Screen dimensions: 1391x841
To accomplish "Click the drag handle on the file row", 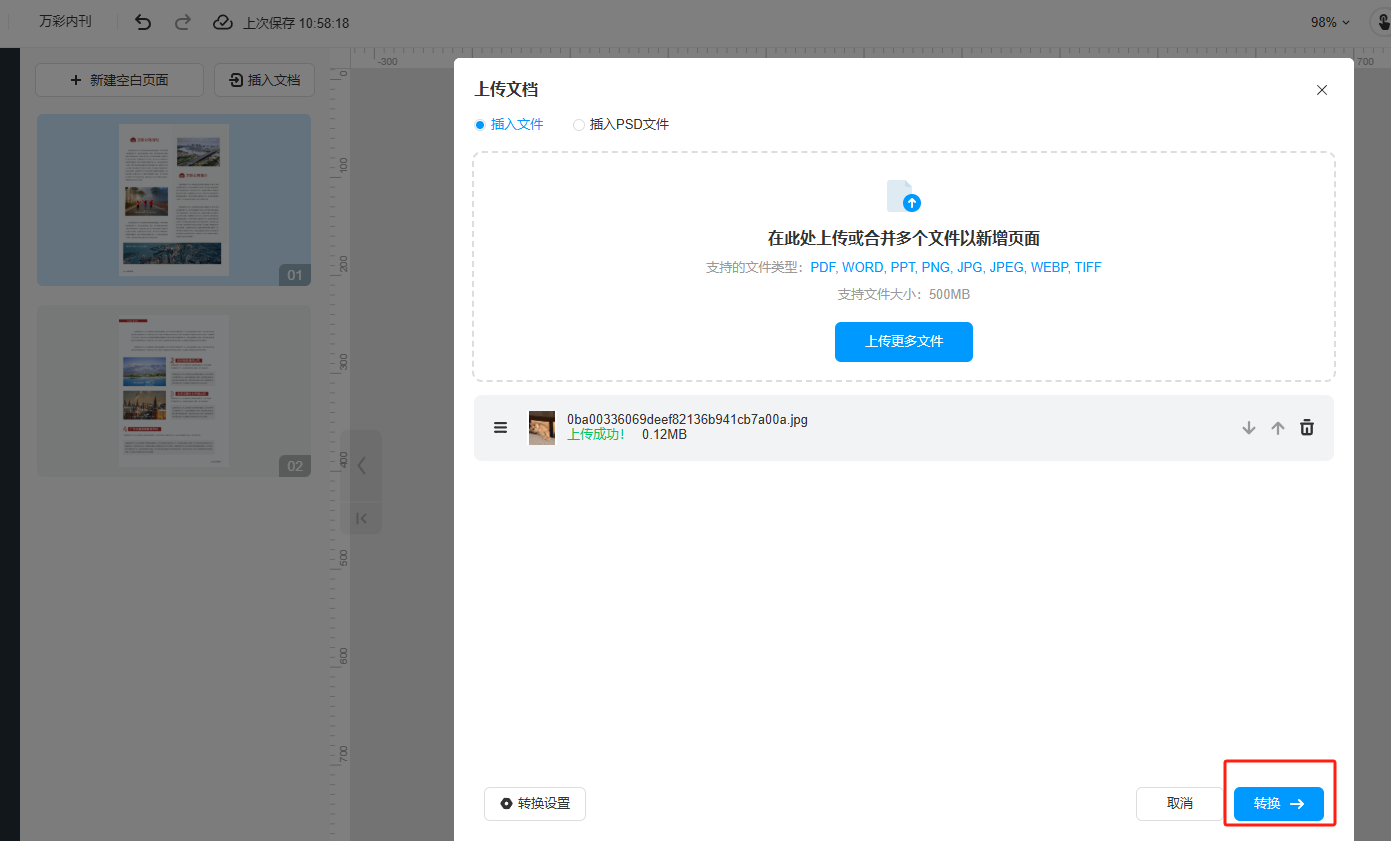I will coord(500,428).
